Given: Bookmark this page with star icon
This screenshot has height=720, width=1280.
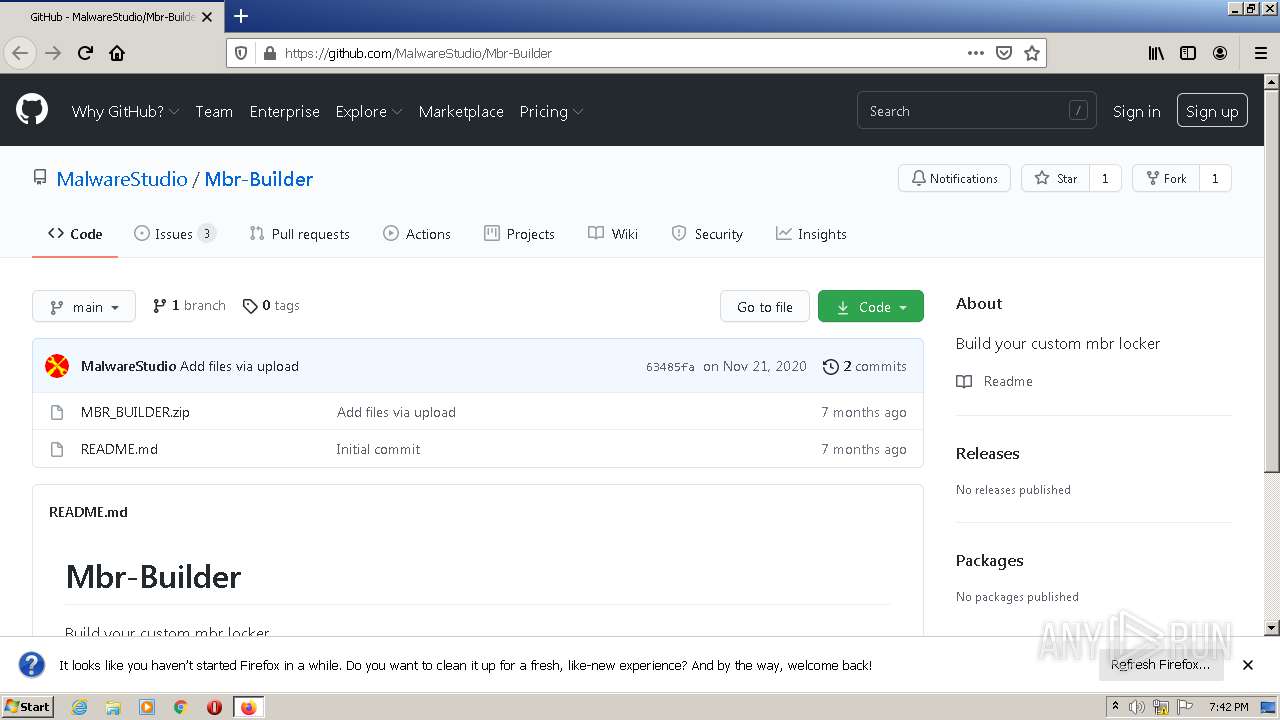Looking at the screenshot, I should (1032, 53).
